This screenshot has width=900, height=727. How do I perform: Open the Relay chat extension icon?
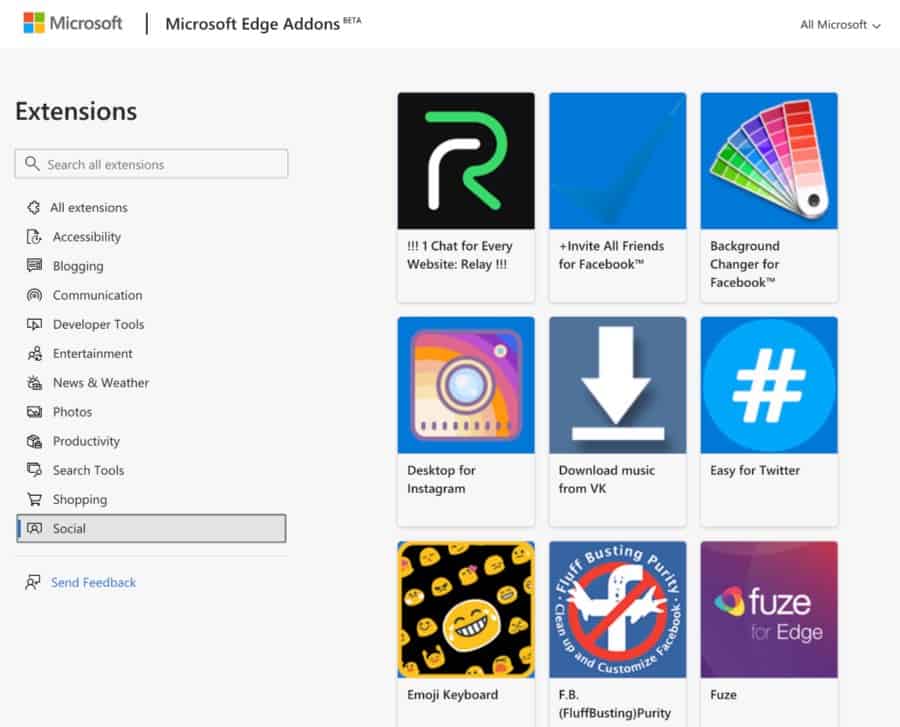tap(466, 161)
